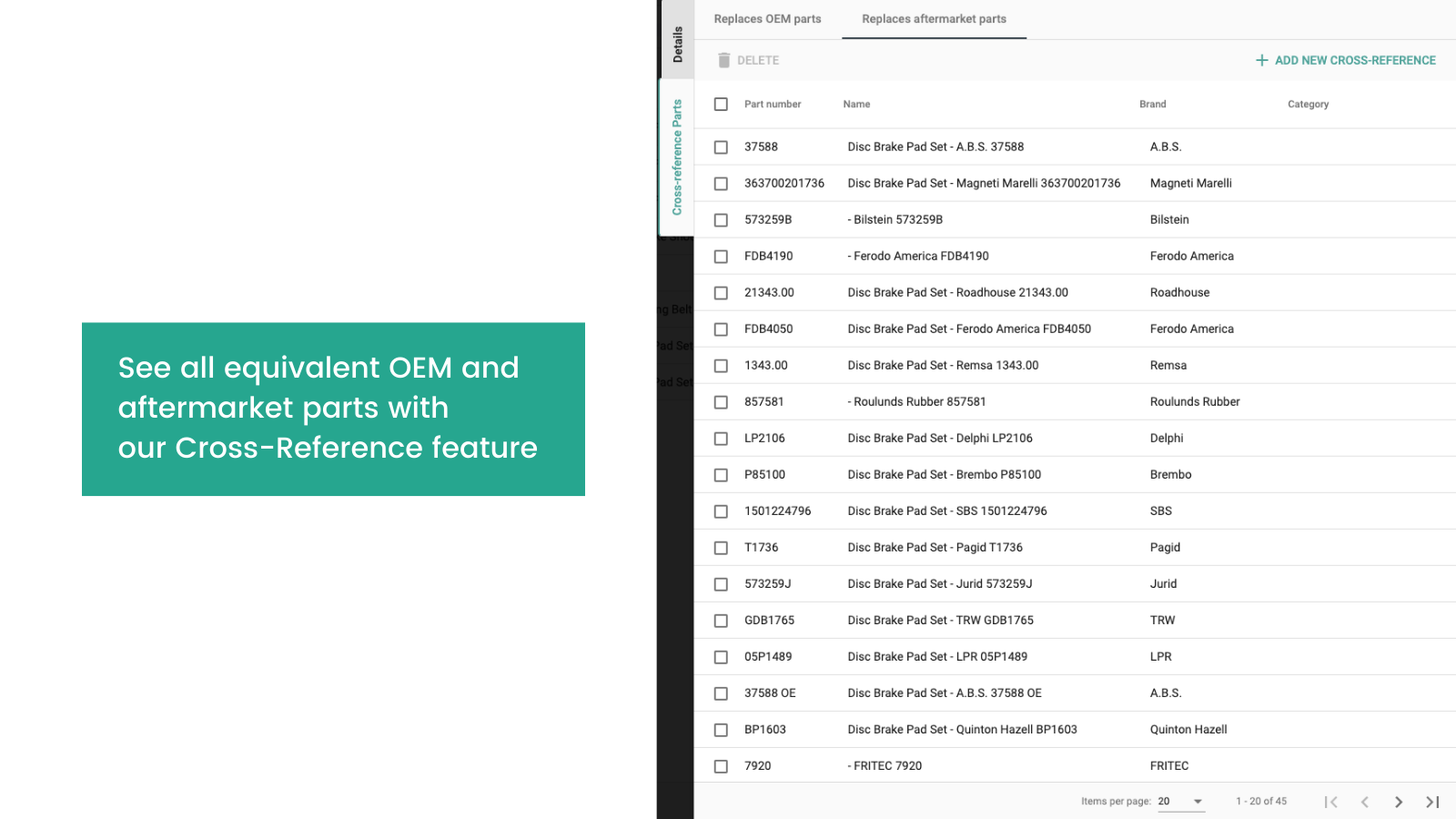The image size is (1456, 819).
Task: Click the DELETE button label
Action: coord(758,60)
